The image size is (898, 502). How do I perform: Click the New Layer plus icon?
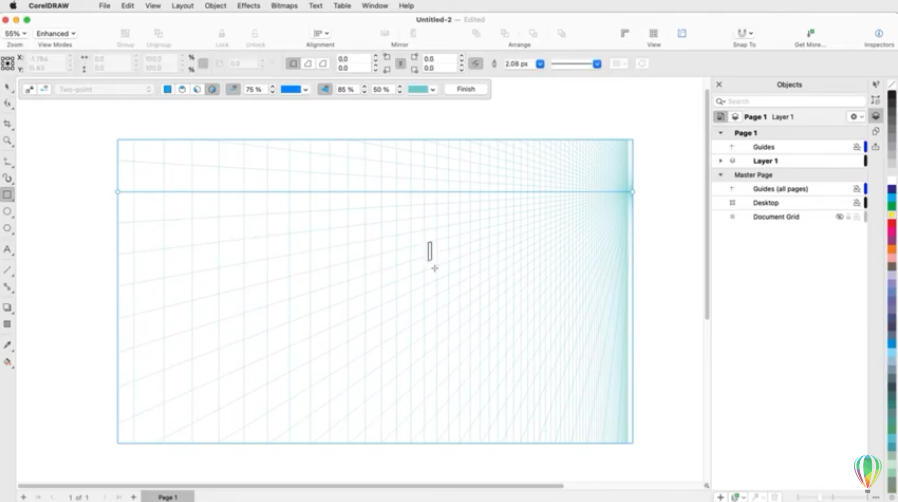coord(720,497)
